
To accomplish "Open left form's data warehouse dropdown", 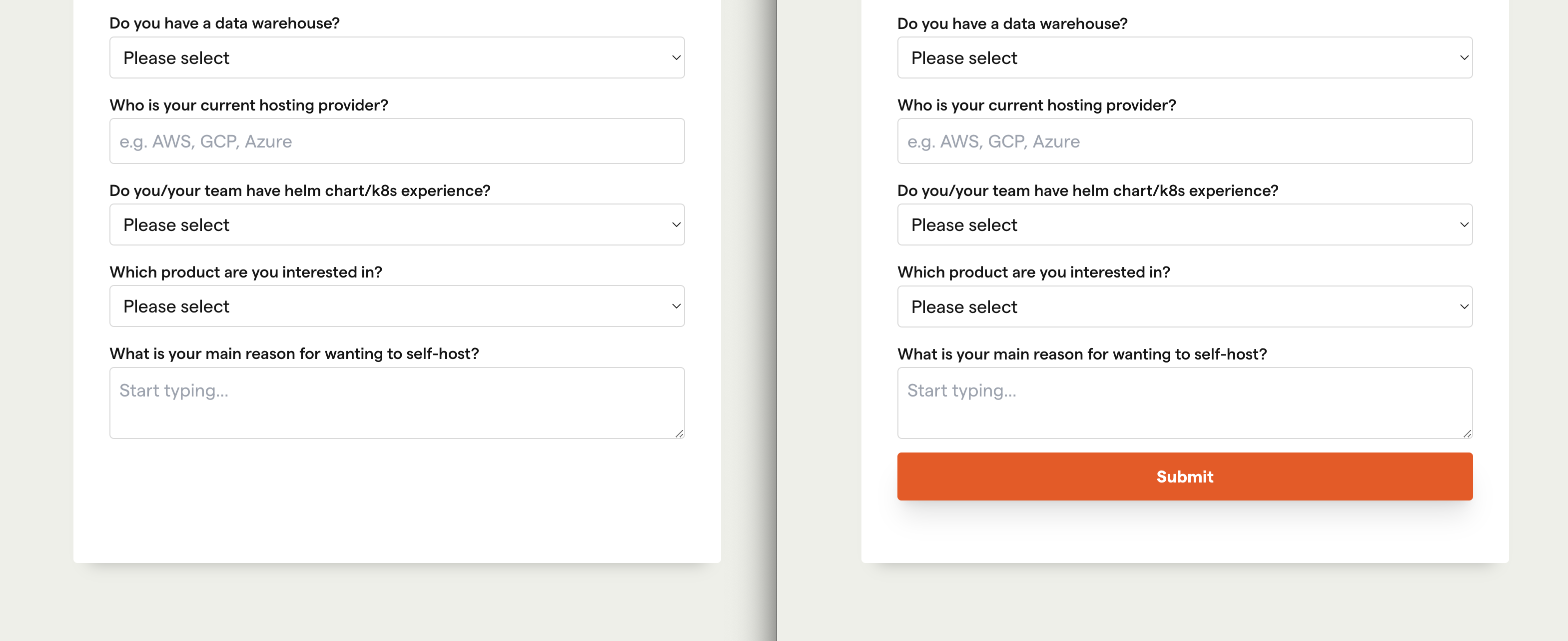I will coord(396,58).
